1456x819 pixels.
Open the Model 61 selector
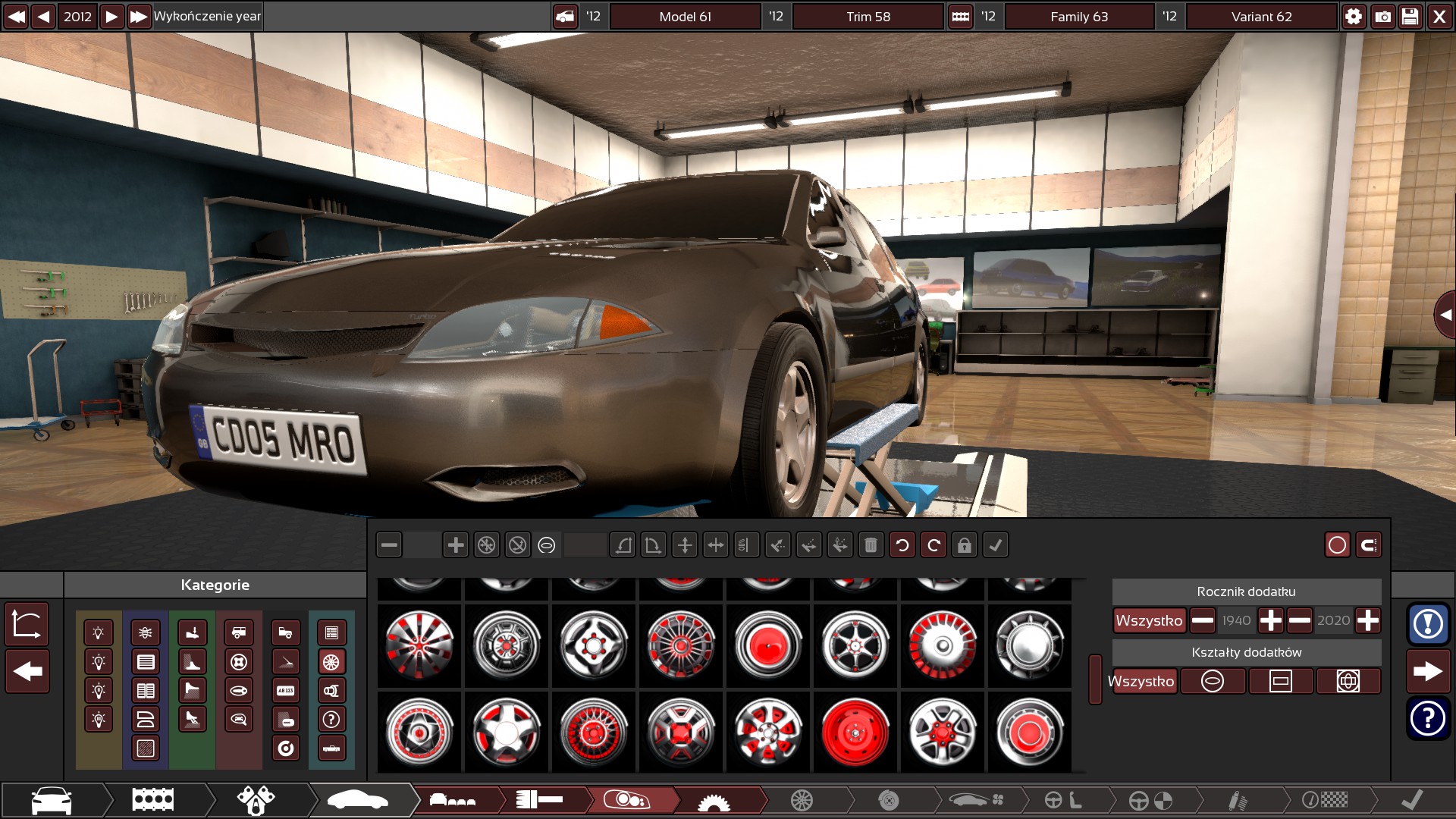(x=685, y=17)
